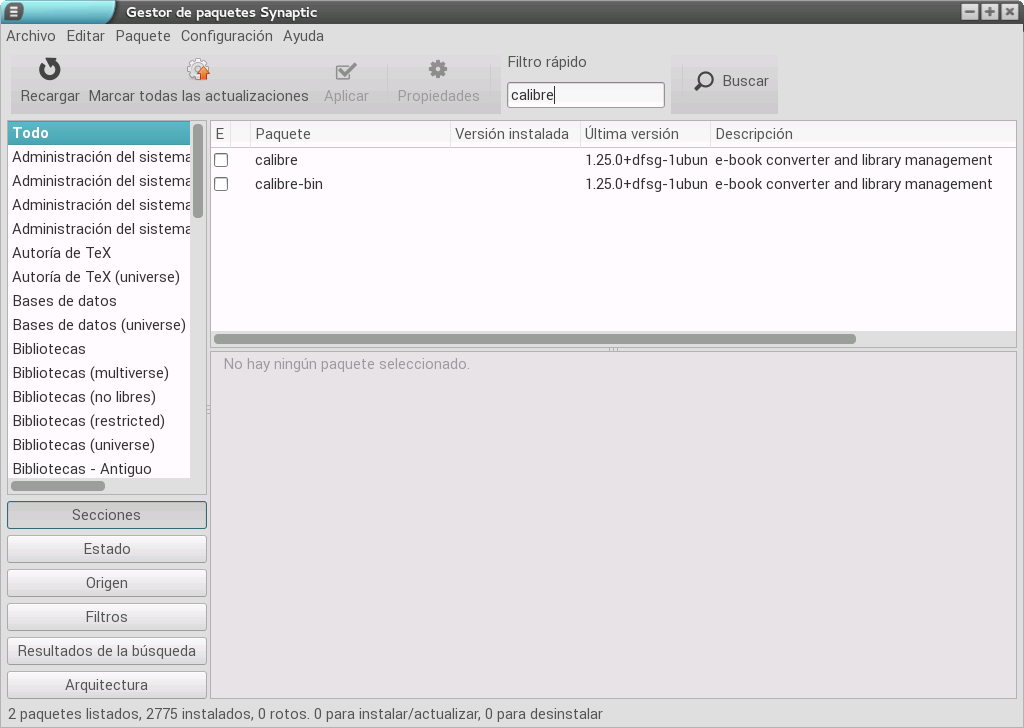Screen dimensions: 1024x728
Task: Select Autoría de TeX (universe) section
Action: [96, 277]
